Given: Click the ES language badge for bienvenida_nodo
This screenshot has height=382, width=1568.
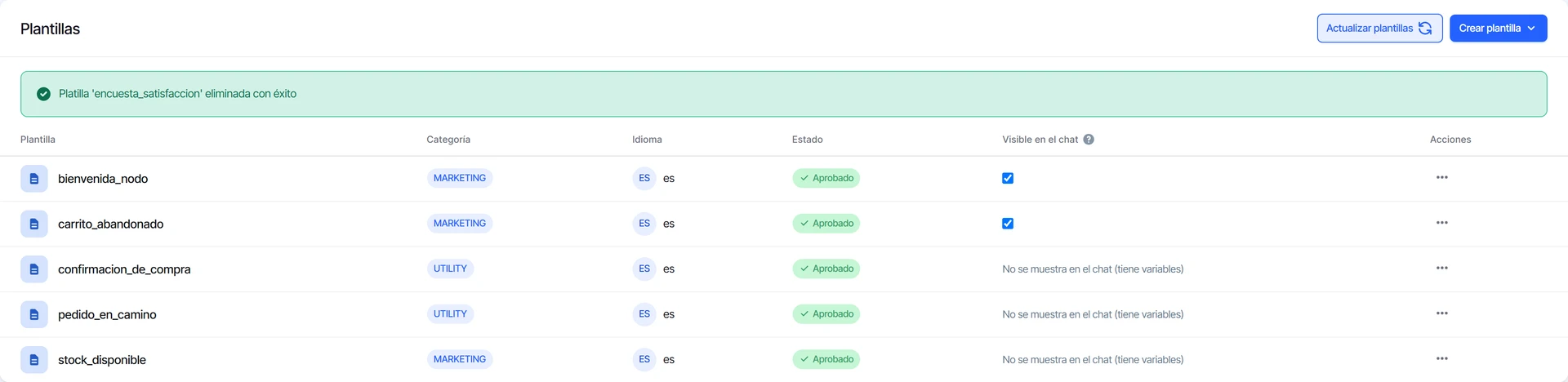Looking at the screenshot, I should pos(644,178).
